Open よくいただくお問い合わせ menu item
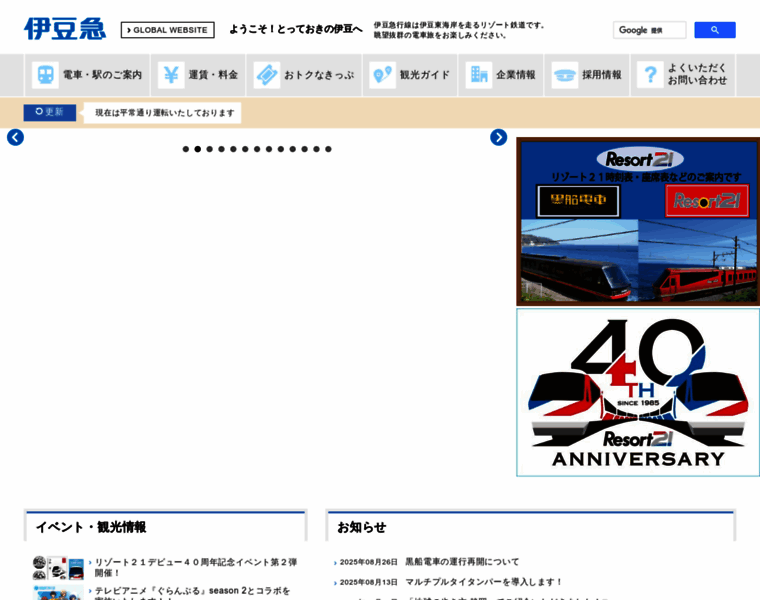Image resolution: width=760 pixels, height=600 pixels. click(x=683, y=75)
